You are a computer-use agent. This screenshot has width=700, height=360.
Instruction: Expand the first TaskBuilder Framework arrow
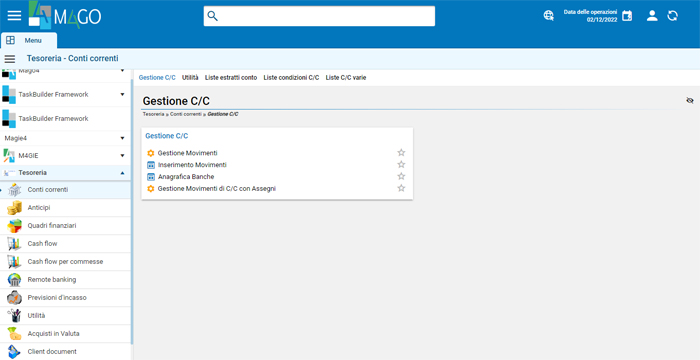pyautogui.click(x=122, y=95)
